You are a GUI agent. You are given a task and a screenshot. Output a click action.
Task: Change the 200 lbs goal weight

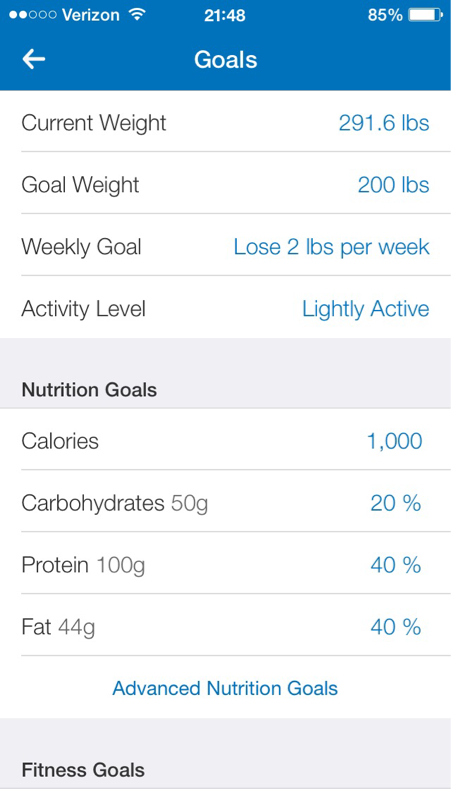[393, 185]
